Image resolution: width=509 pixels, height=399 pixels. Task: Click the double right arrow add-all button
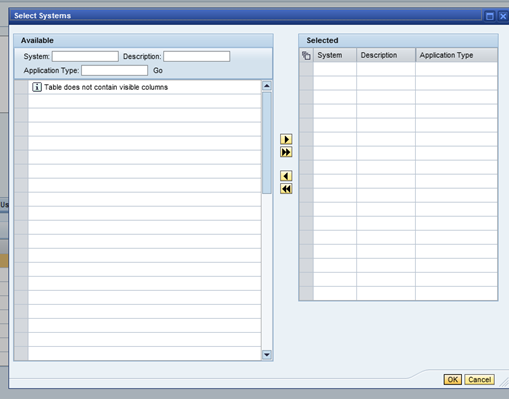pyautogui.click(x=286, y=152)
